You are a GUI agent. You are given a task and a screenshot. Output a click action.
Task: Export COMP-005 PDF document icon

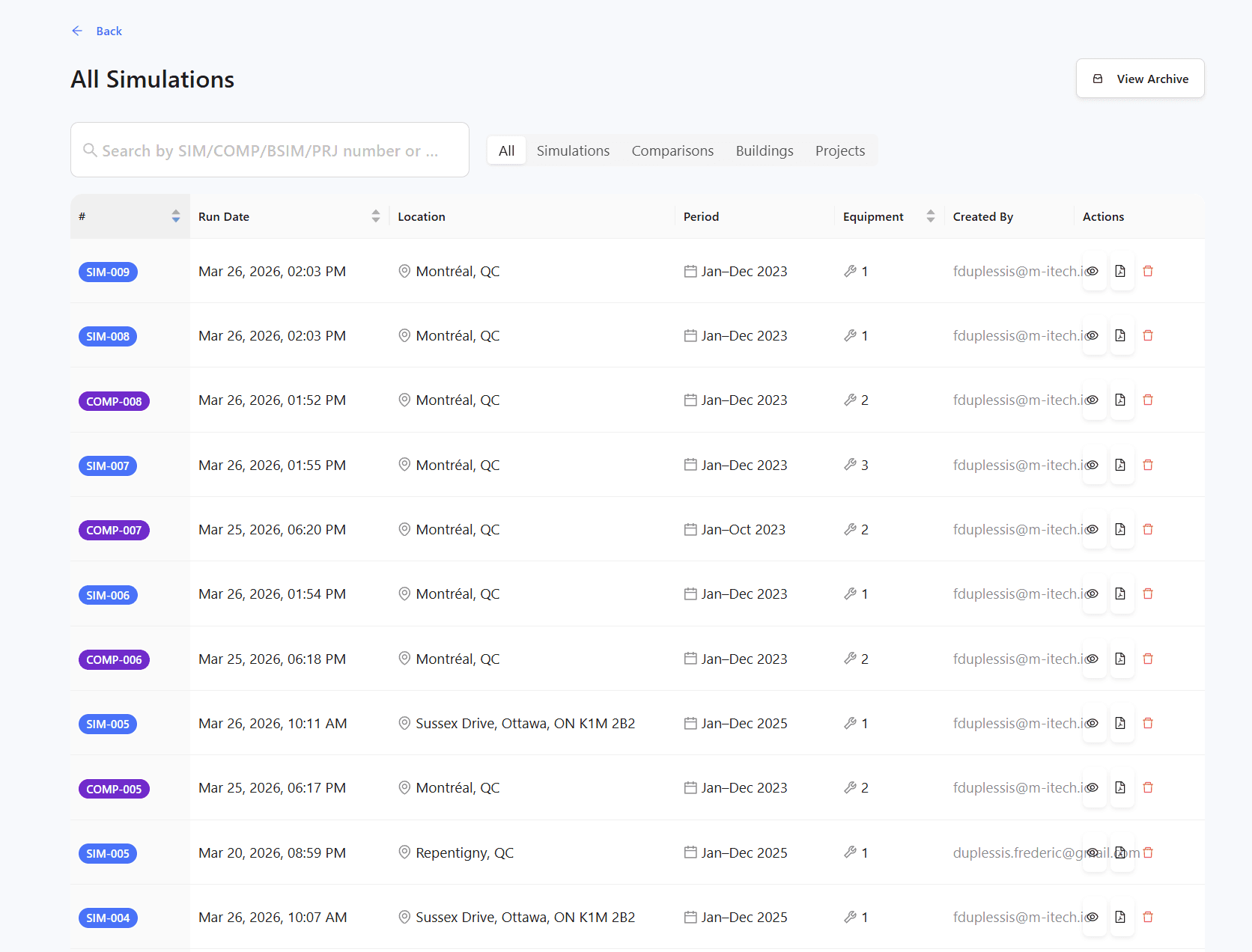(1120, 787)
